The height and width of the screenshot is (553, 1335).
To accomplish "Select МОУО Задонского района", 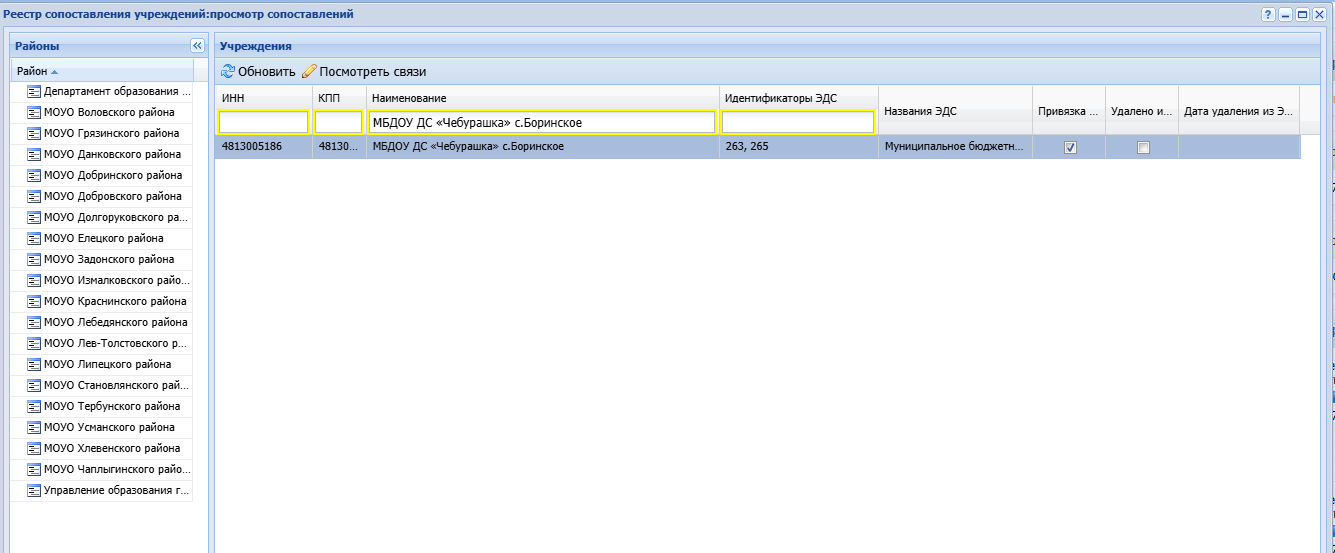I will point(100,259).
